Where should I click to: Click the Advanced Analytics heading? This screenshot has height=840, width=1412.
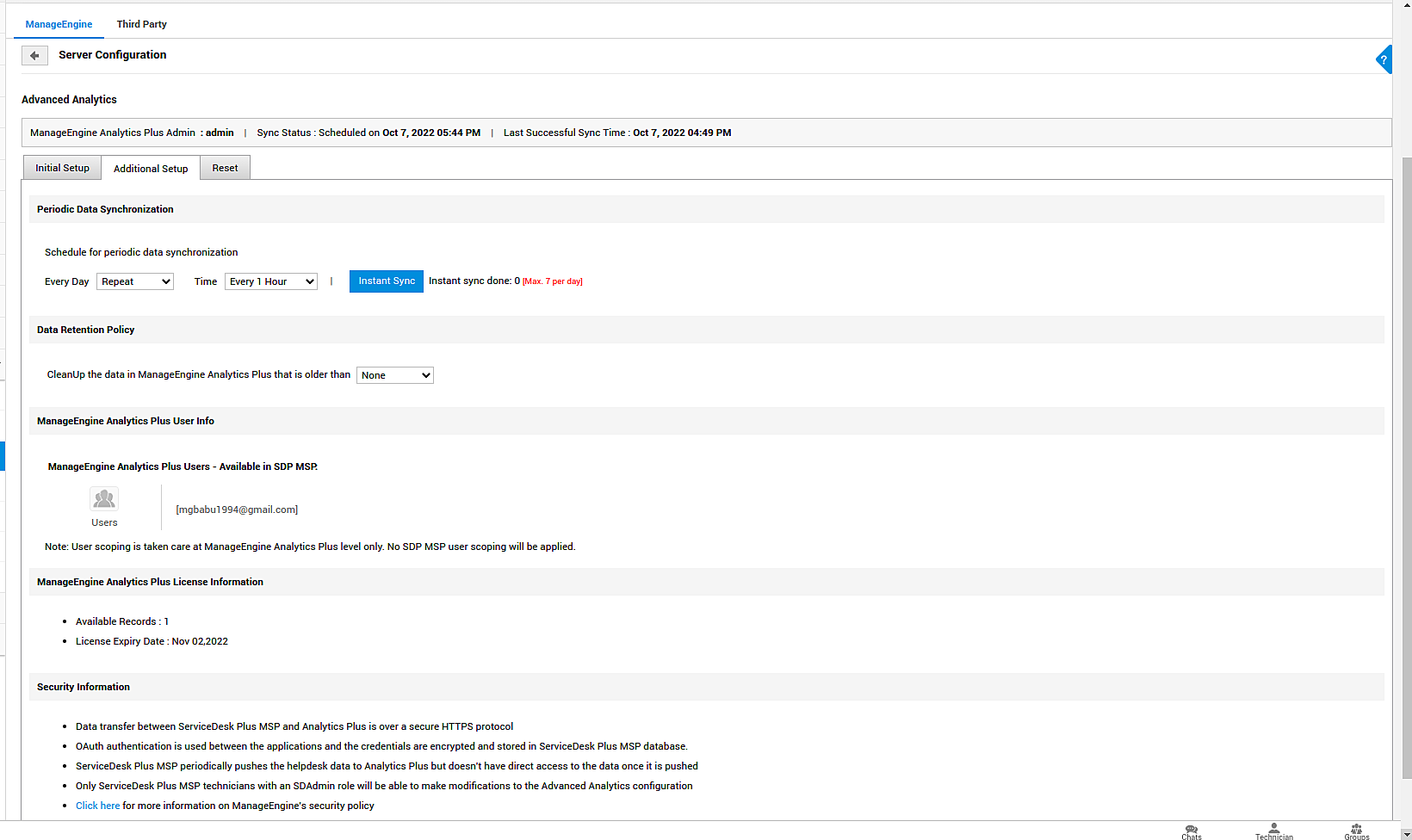[69, 100]
